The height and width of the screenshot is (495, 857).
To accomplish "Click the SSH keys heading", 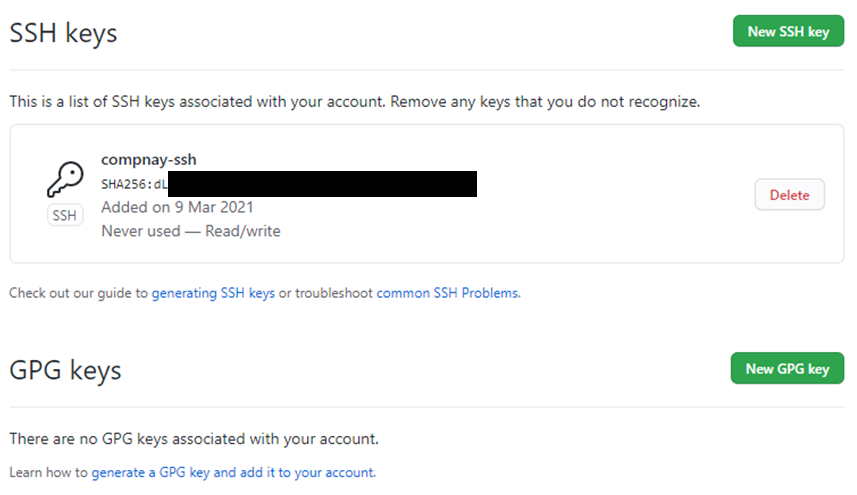I will 63,33.
